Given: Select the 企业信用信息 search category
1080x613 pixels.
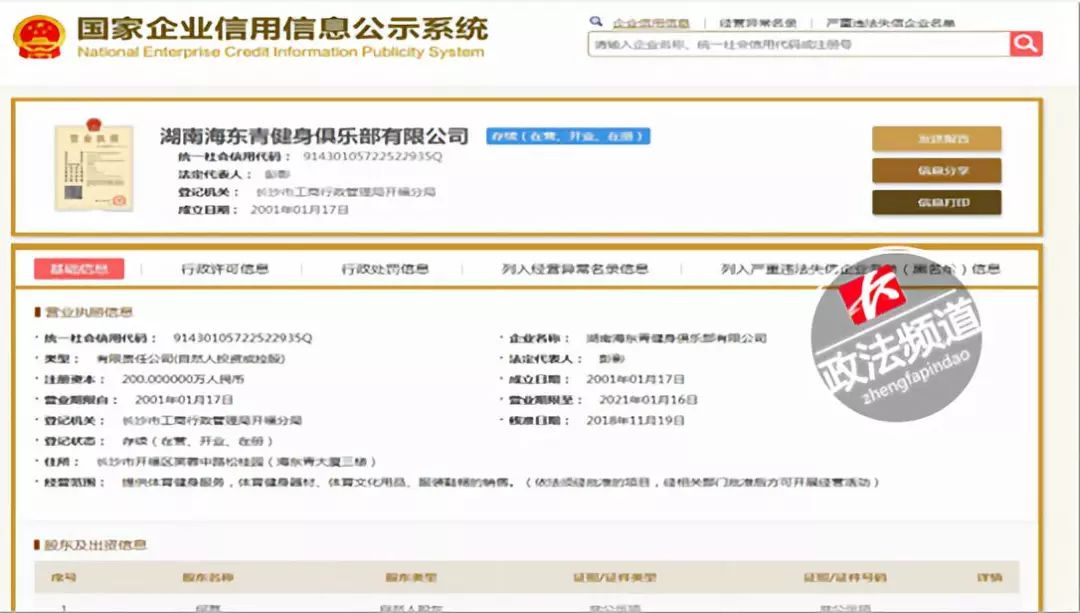Looking at the screenshot, I should click(651, 23).
